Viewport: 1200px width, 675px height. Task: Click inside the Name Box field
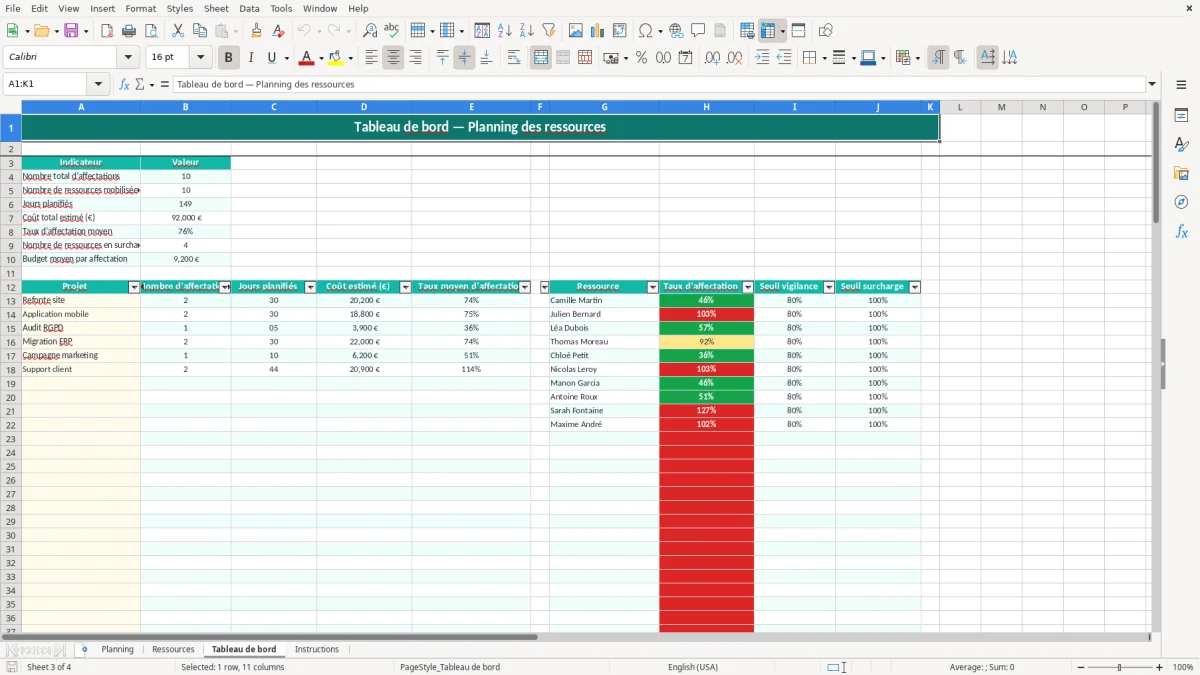click(x=46, y=85)
